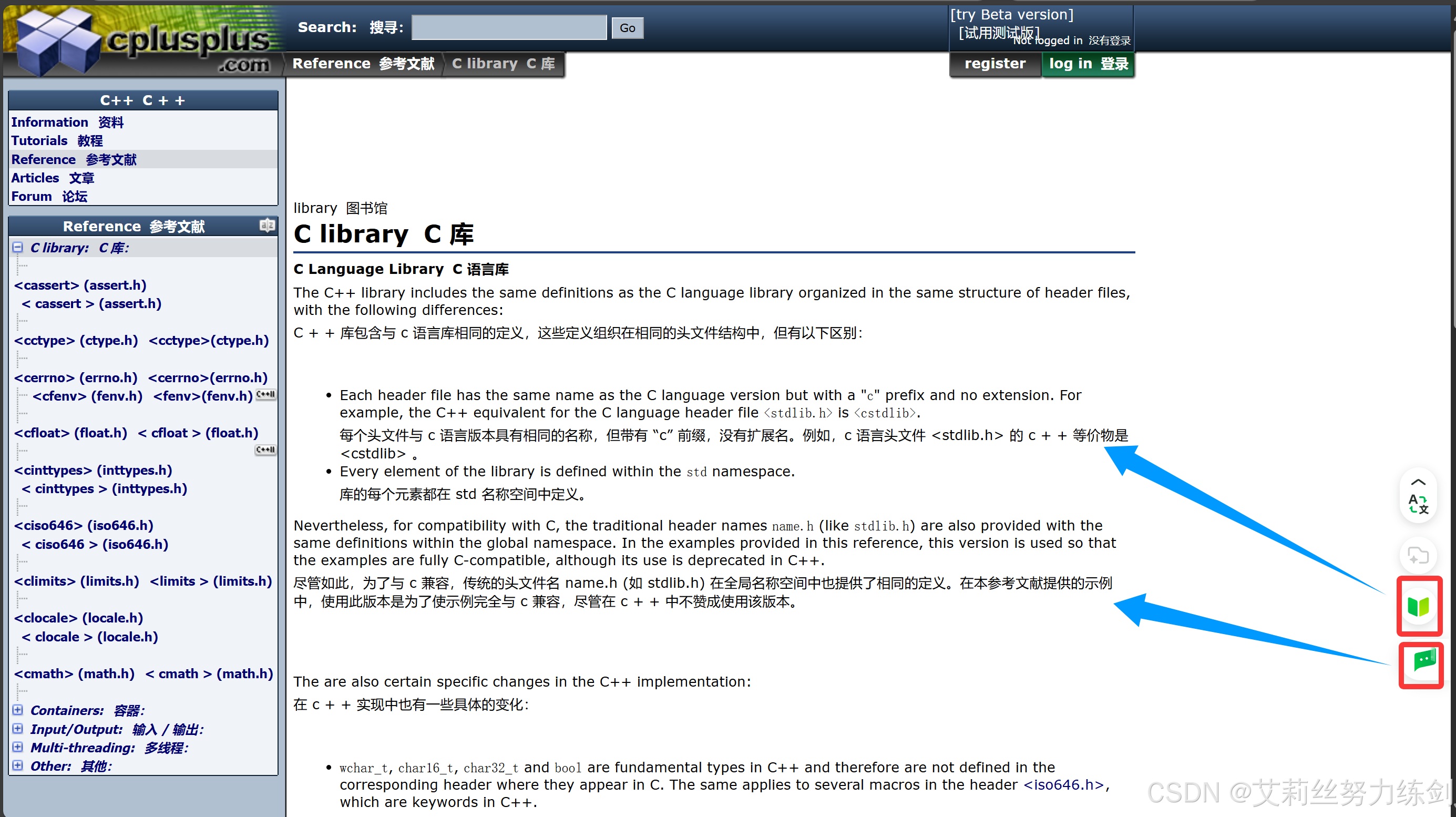The height and width of the screenshot is (817, 1456).
Task: Open the green book reader icon
Action: point(1418,607)
